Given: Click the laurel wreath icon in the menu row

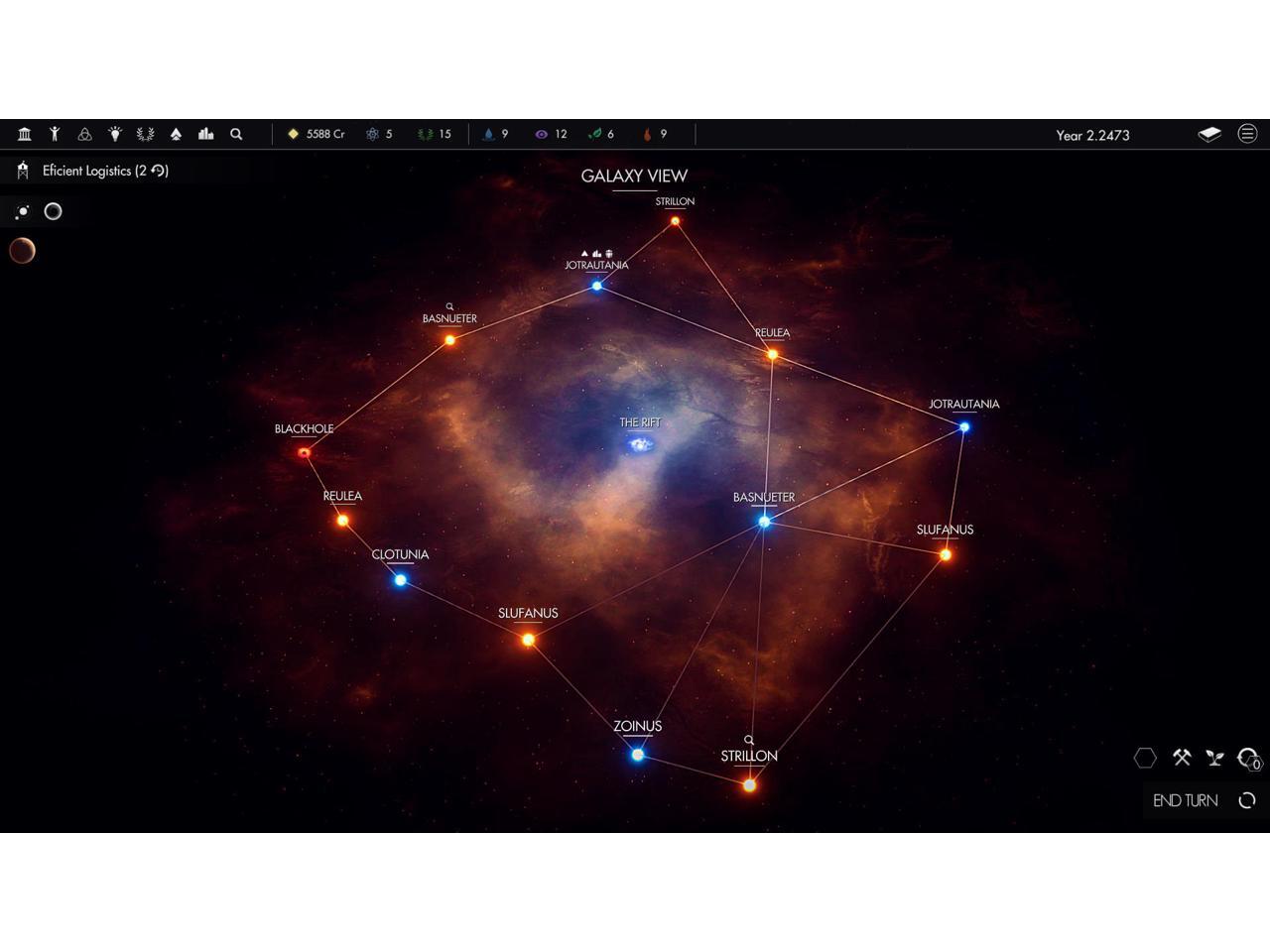Looking at the screenshot, I should pyautogui.click(x=145, y=134).
